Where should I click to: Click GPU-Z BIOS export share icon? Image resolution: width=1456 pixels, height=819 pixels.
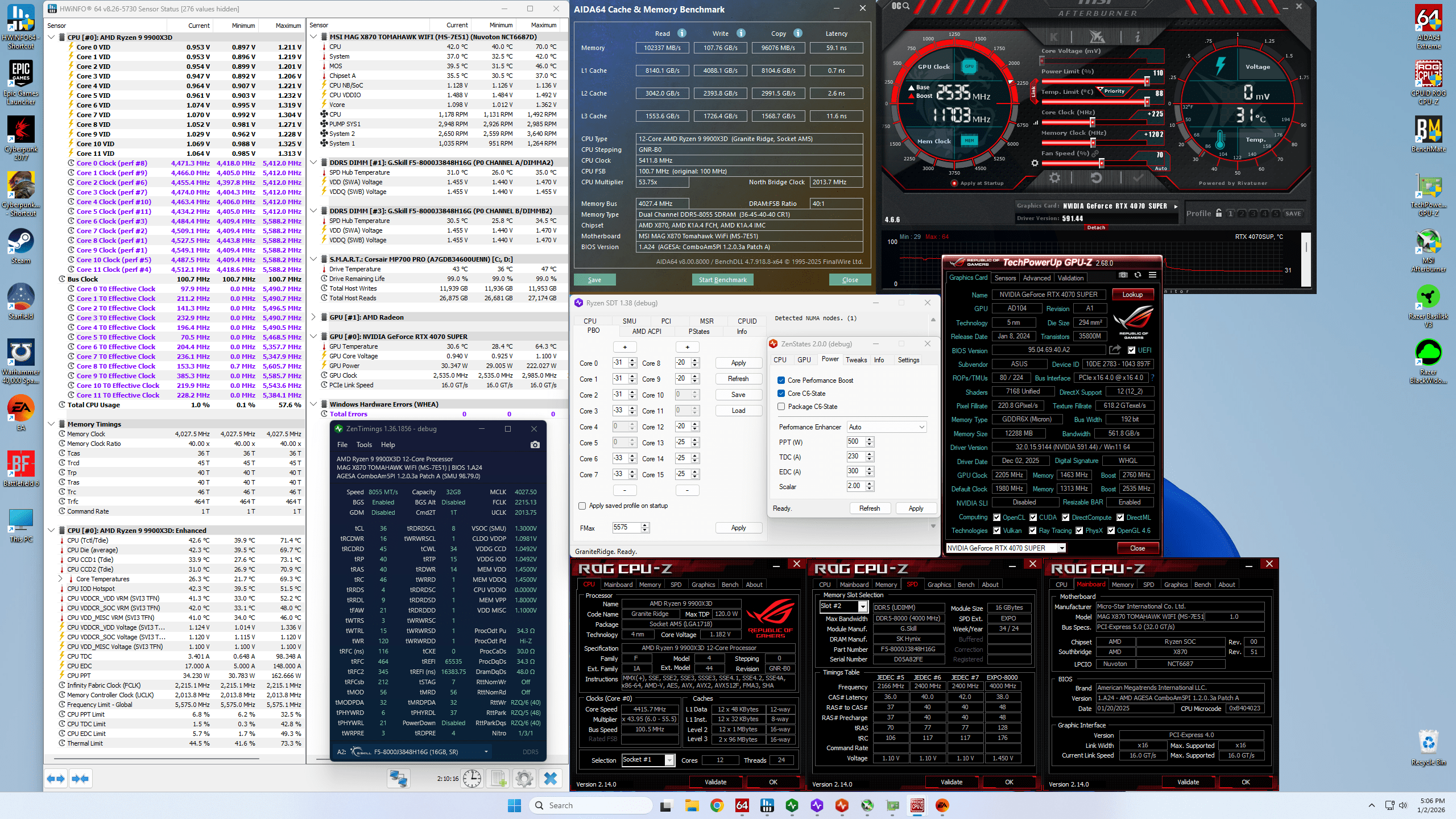1115,350
